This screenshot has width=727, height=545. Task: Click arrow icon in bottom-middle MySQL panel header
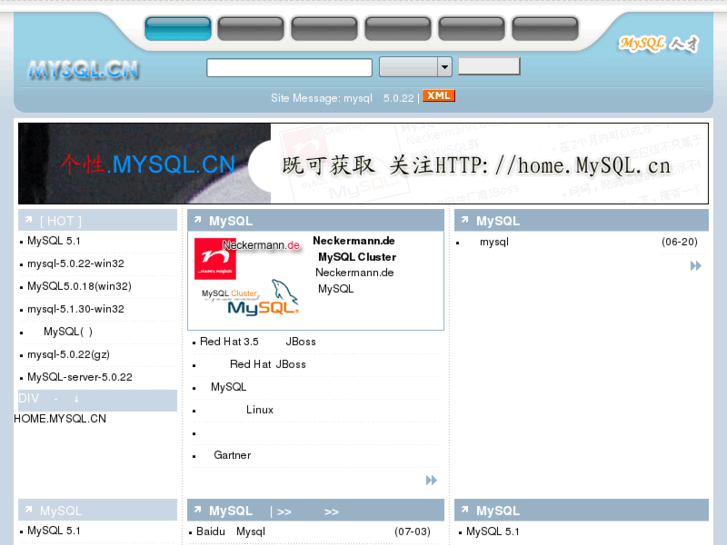[198, 510]
